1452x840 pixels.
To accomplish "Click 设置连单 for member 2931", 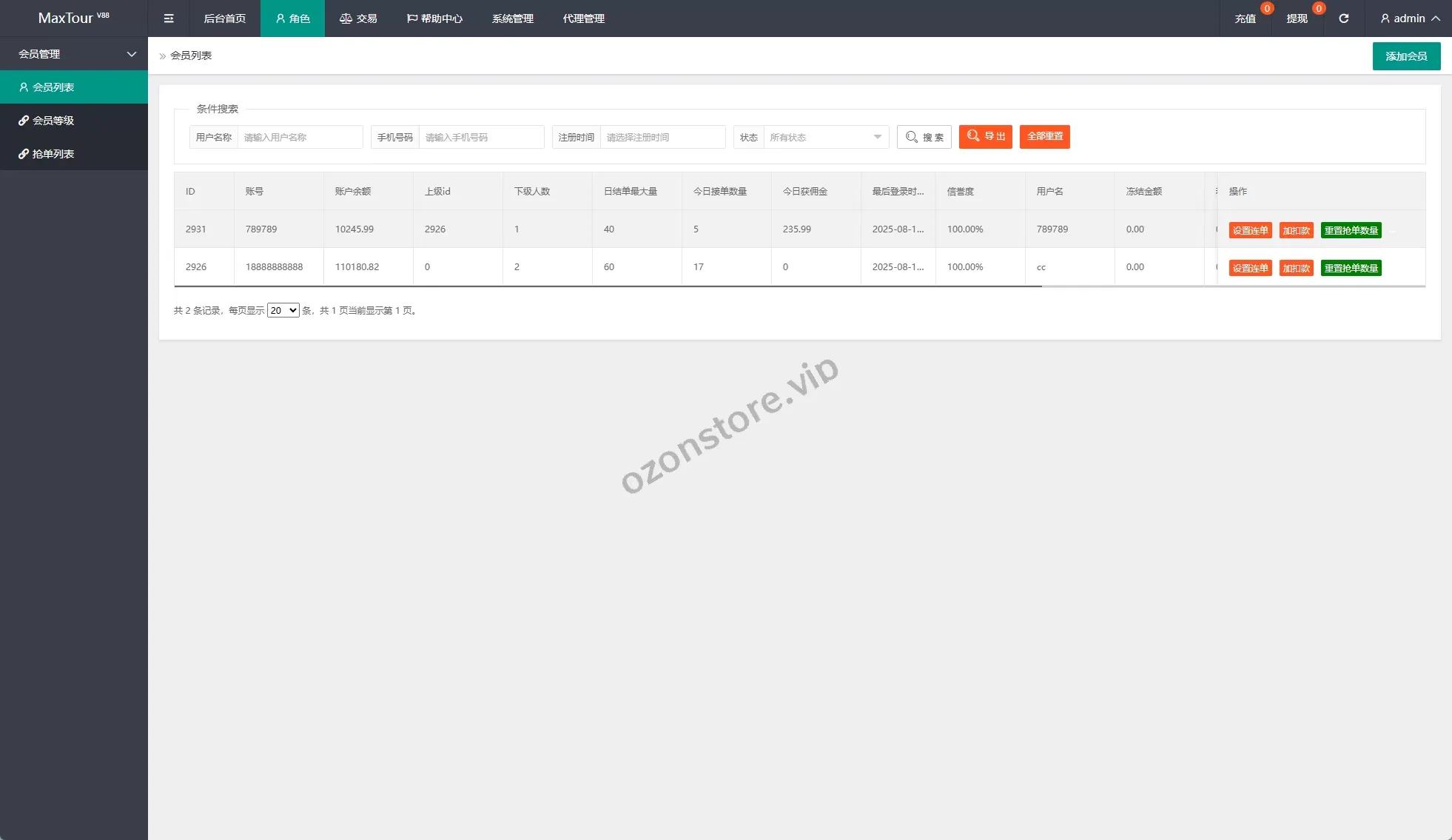I will pyautogui.click(x=1250, y=230).
